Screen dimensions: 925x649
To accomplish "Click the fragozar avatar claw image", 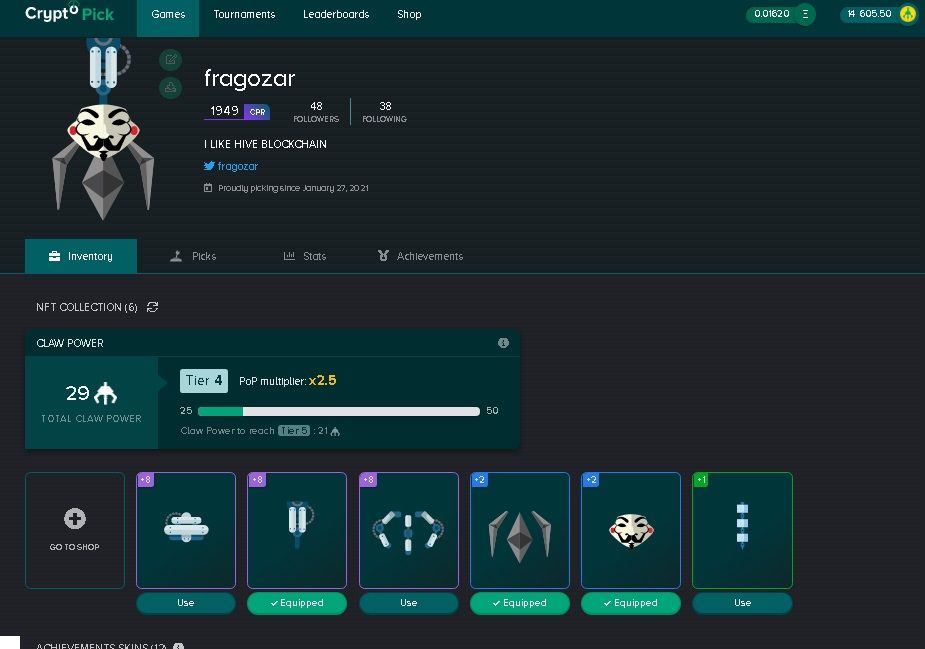I will (103, 130).
